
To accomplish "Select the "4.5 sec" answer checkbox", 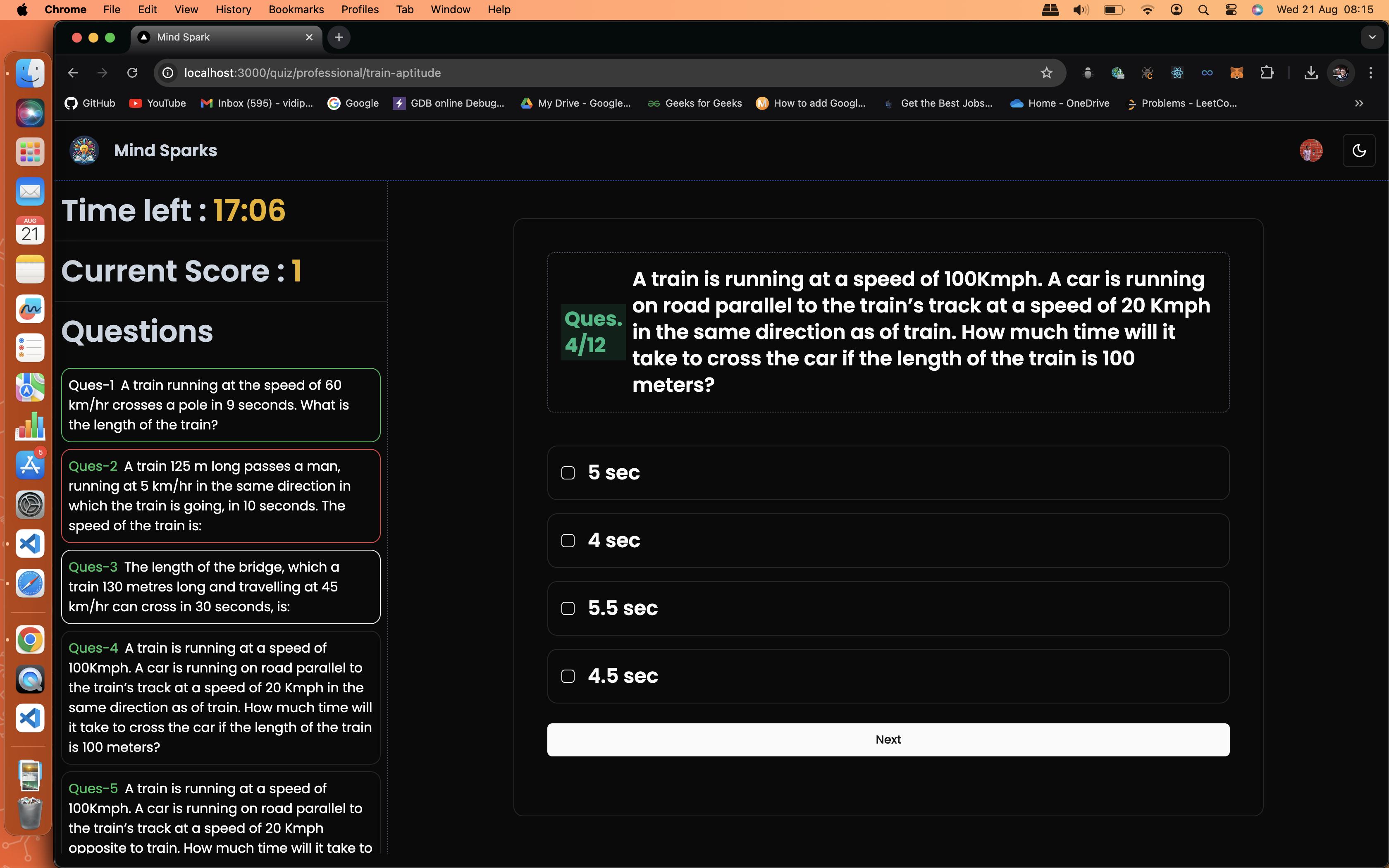I will pyautogui.click(x=568, y=676).
